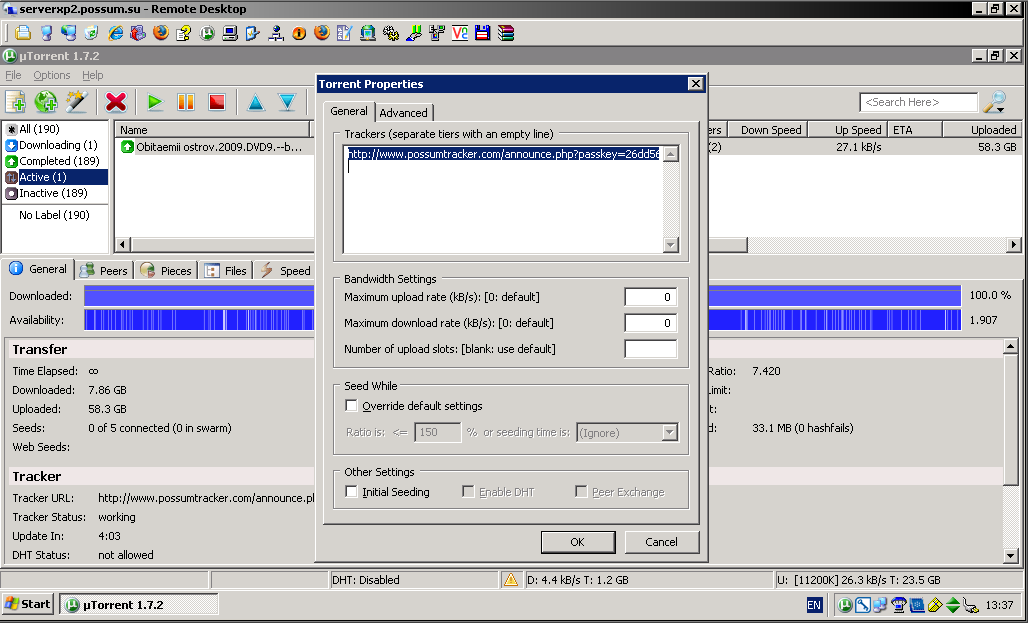
Task: Click the recycle bin icon in launcher bar
Action: 92,32
